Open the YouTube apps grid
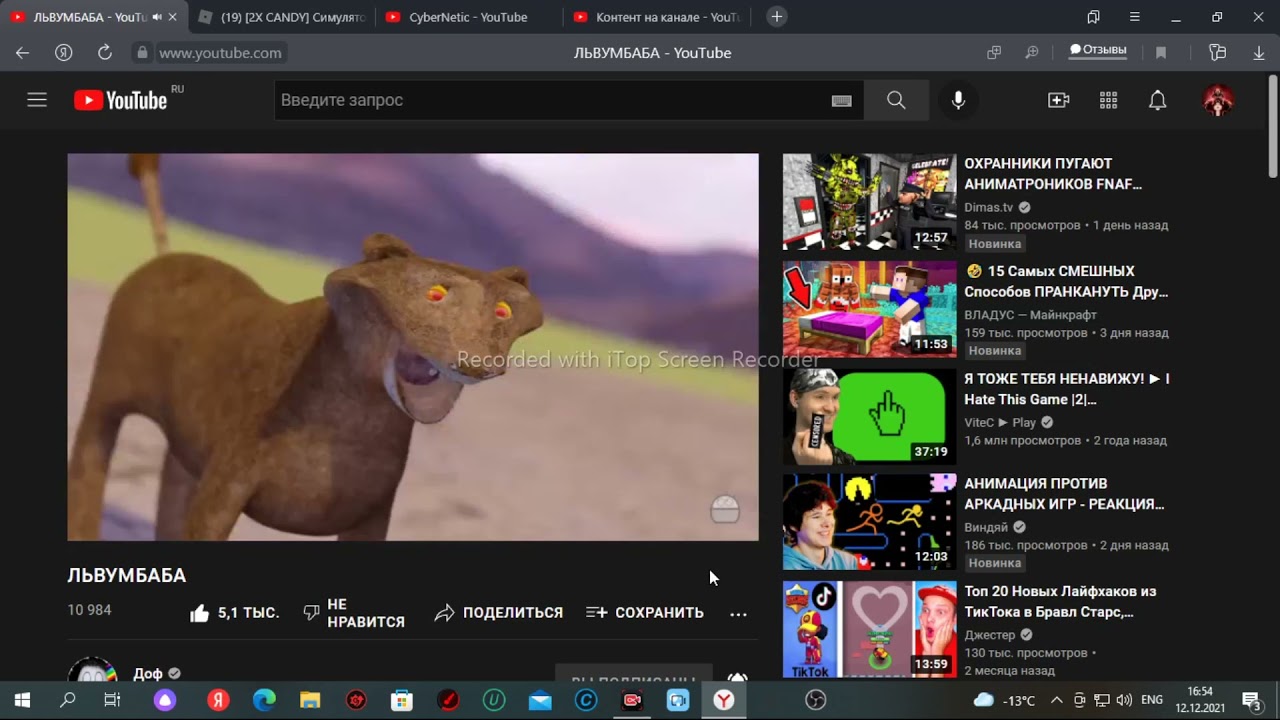The width and height of the screenshot is (1280, 720). pos(1108,100)
